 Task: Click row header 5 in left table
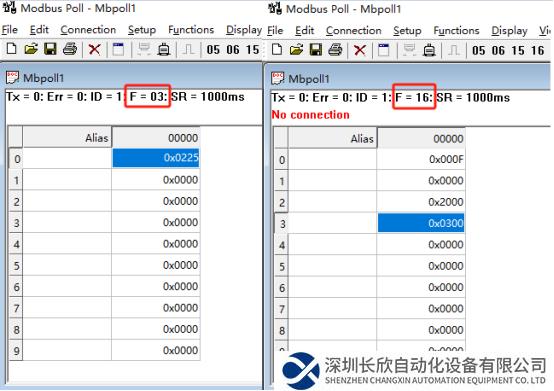(x=16, y=265)
